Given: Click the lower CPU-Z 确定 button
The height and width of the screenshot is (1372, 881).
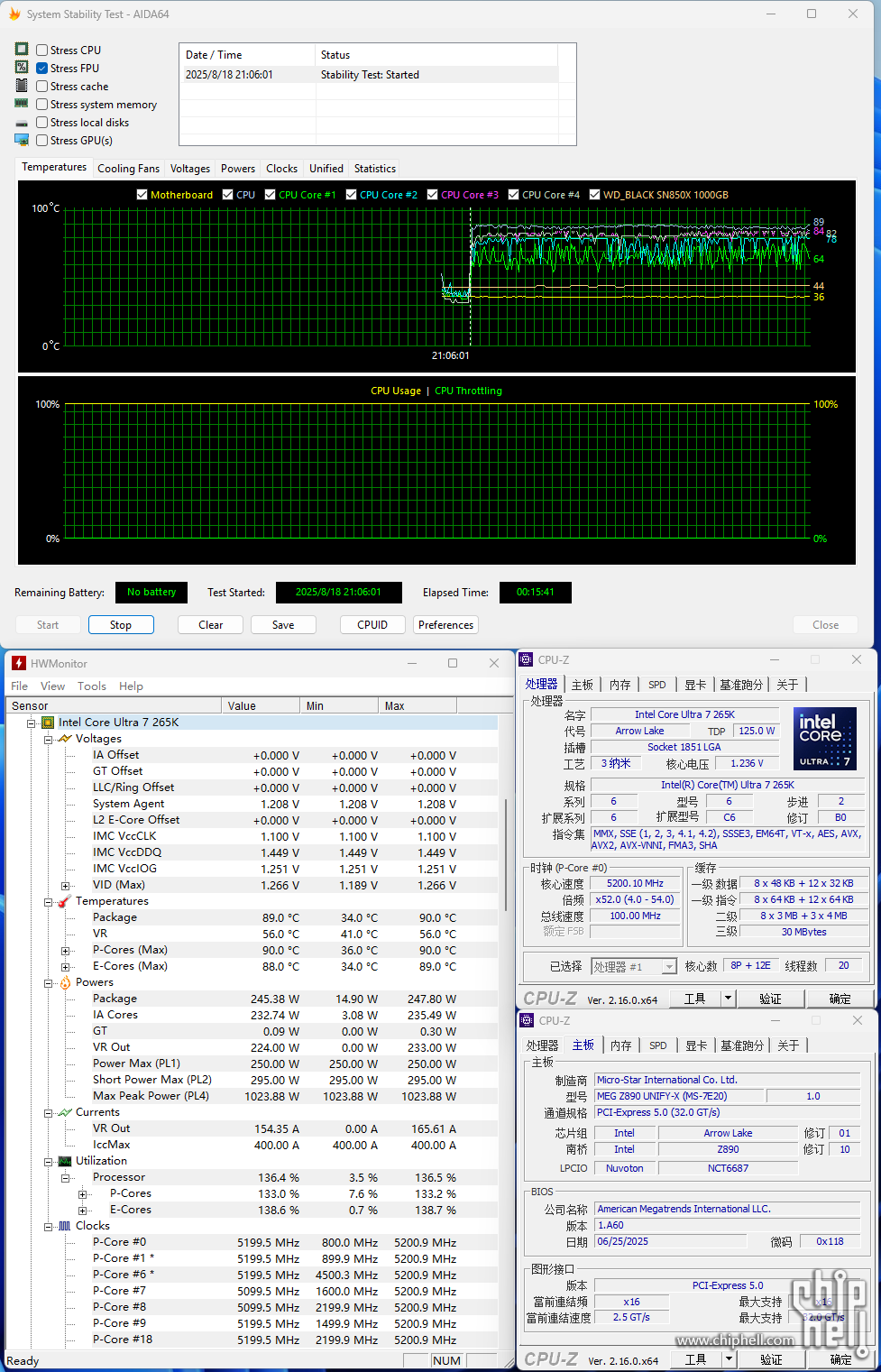Looking at the screenshot, I should tap(840, 1359).
